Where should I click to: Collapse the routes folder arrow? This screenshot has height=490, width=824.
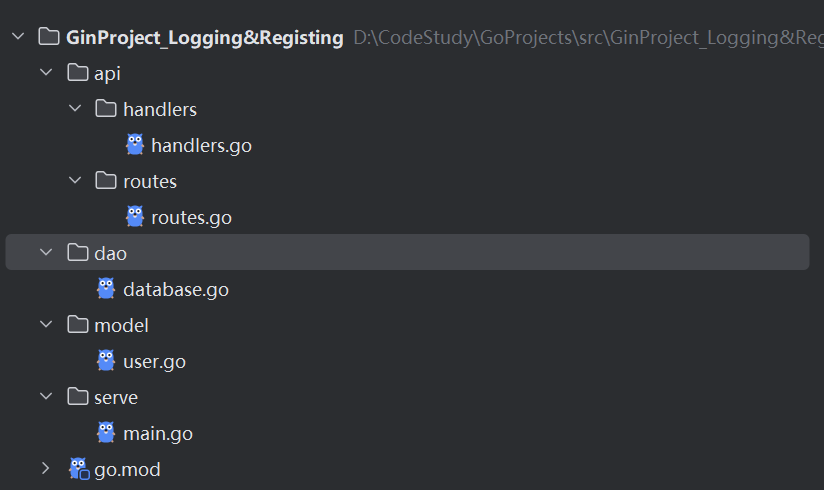tap(74, 181)
